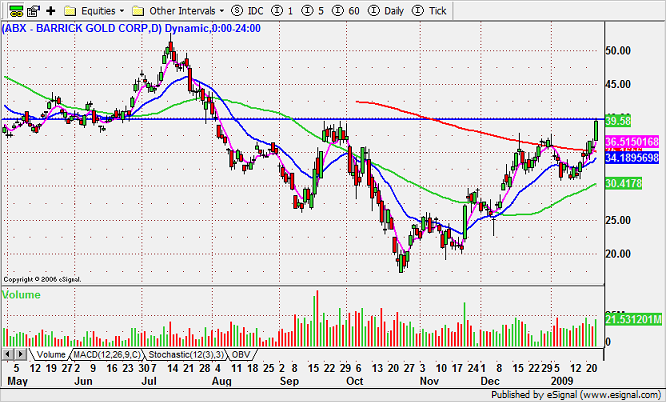This screenshot has height=402, width=666.
Task: Expand the Equities dropdown arrow
Action: pos(122,11)
